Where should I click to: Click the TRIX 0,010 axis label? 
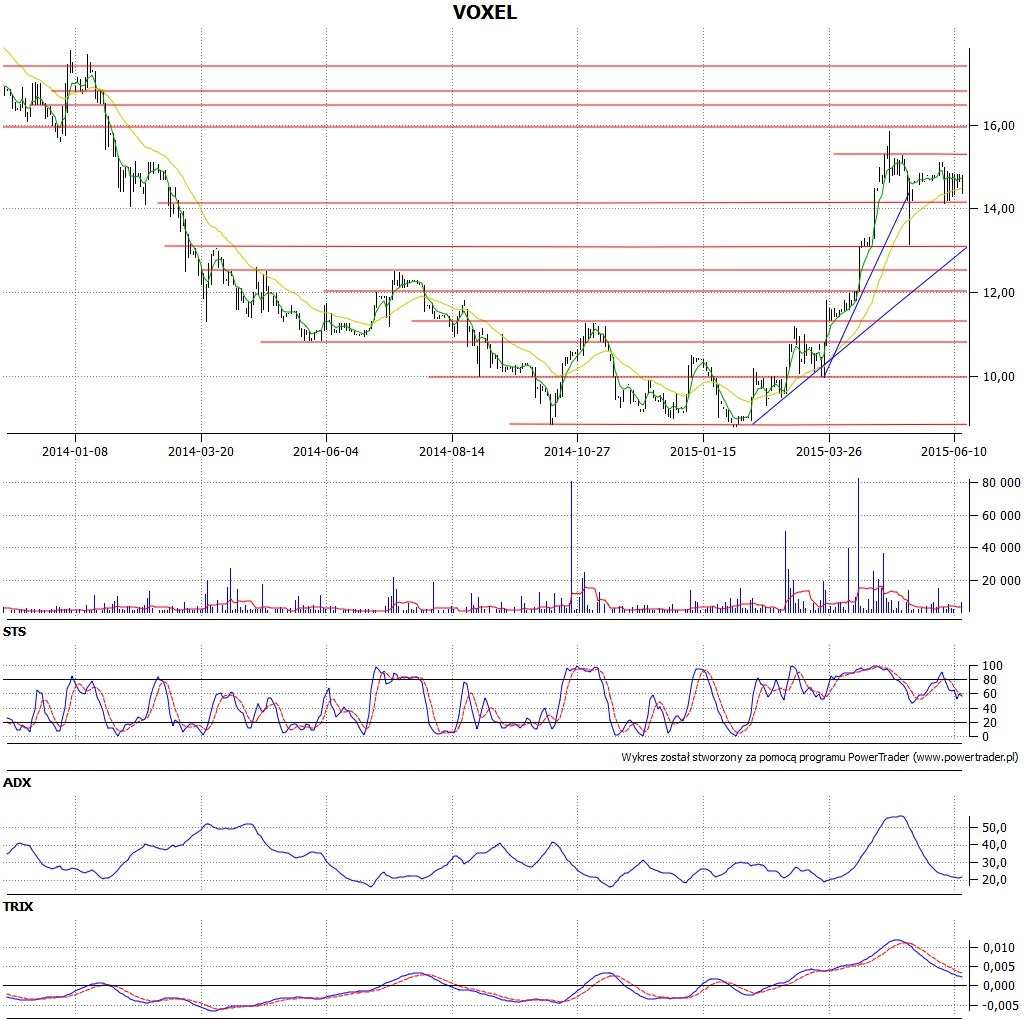pyautogui.click(x=999, y=948)
